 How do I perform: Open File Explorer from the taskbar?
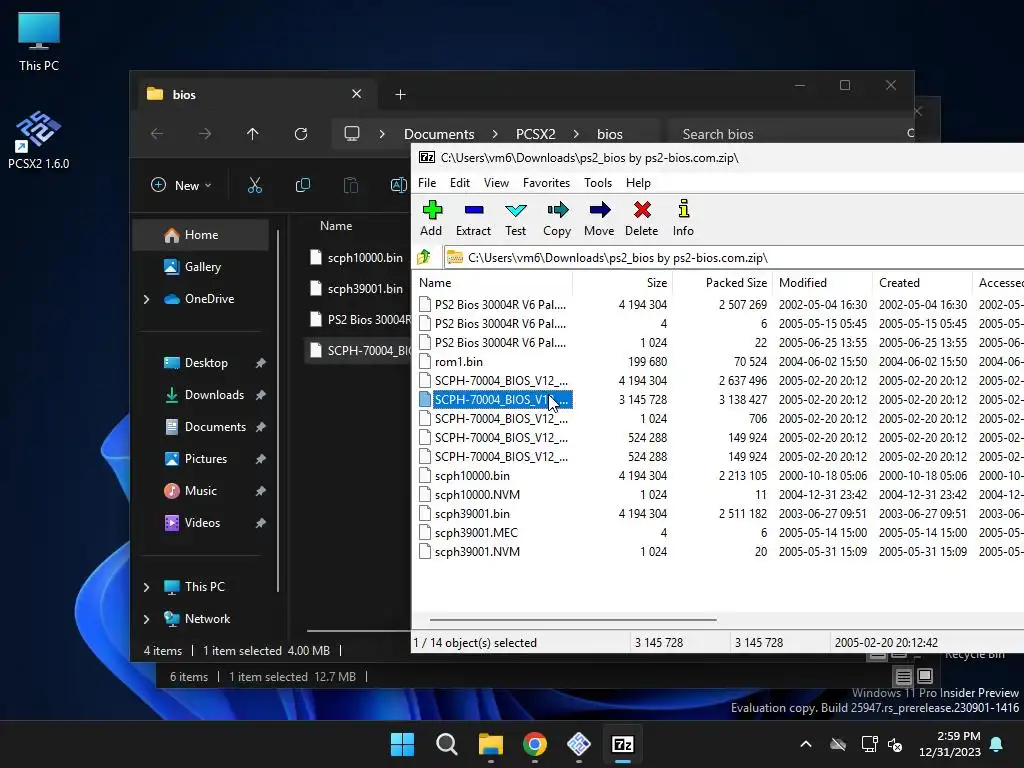point(490,744)
